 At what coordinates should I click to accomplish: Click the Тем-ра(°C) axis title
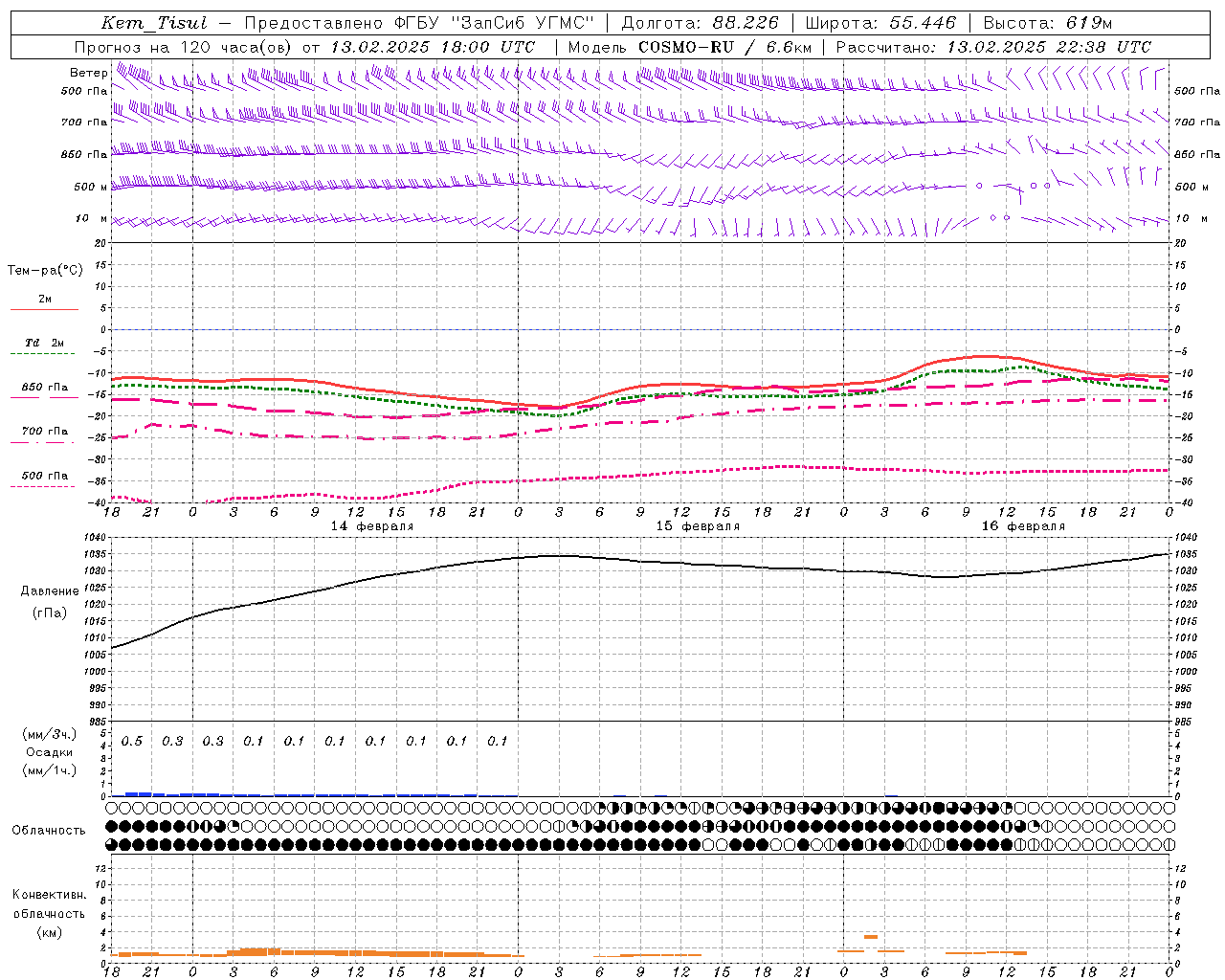click(x=45, y=271)
